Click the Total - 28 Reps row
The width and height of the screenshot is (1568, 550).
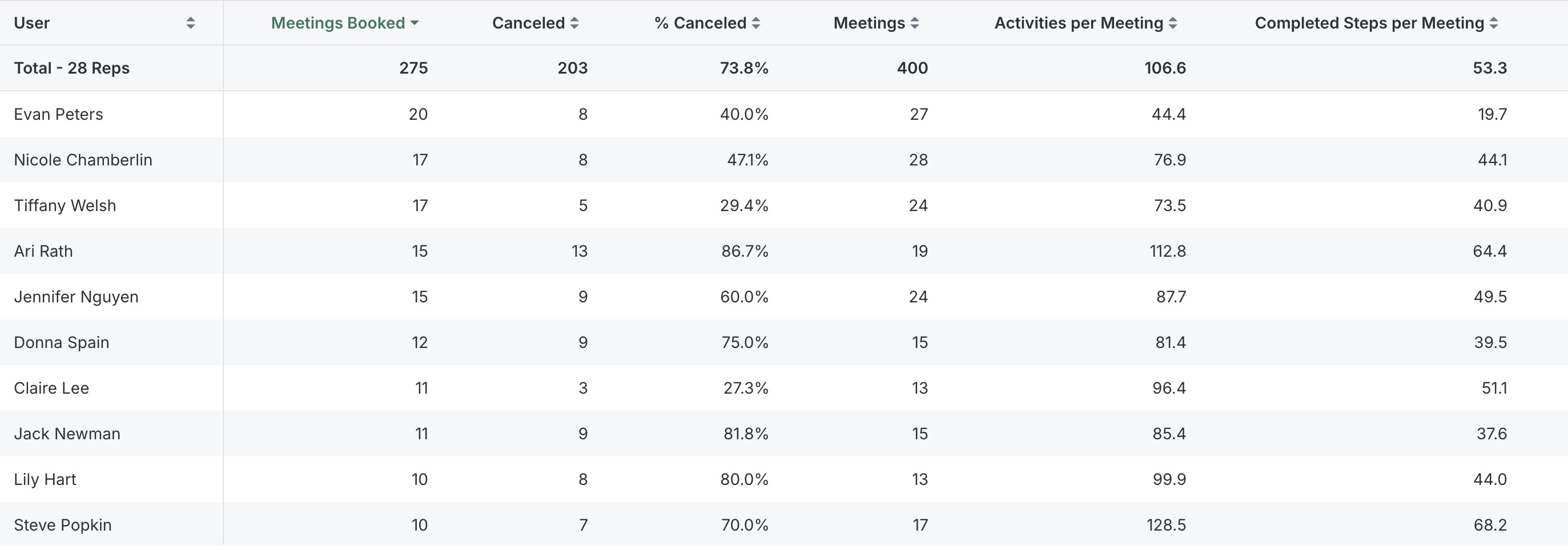pyautogui.click(x=71, y=67)
